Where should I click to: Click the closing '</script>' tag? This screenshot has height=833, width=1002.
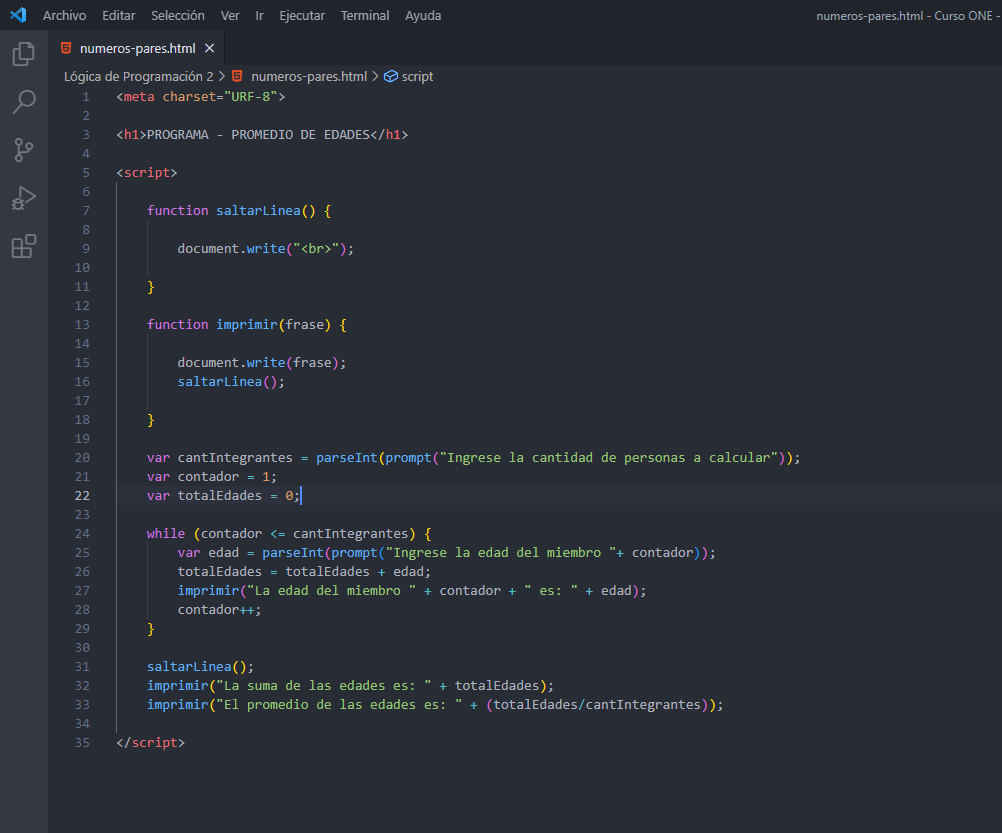click(151, 742)
